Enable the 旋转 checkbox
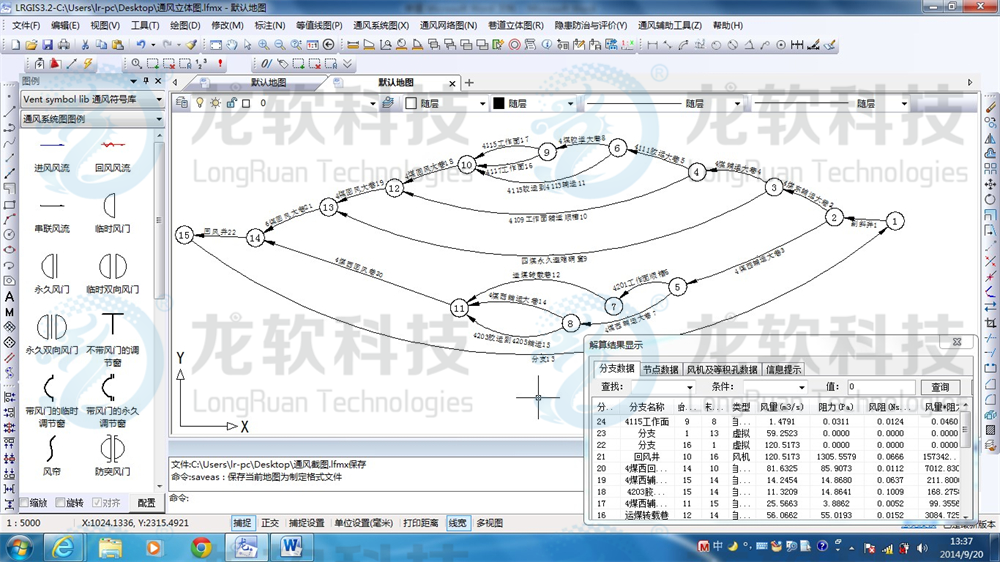 60,503
